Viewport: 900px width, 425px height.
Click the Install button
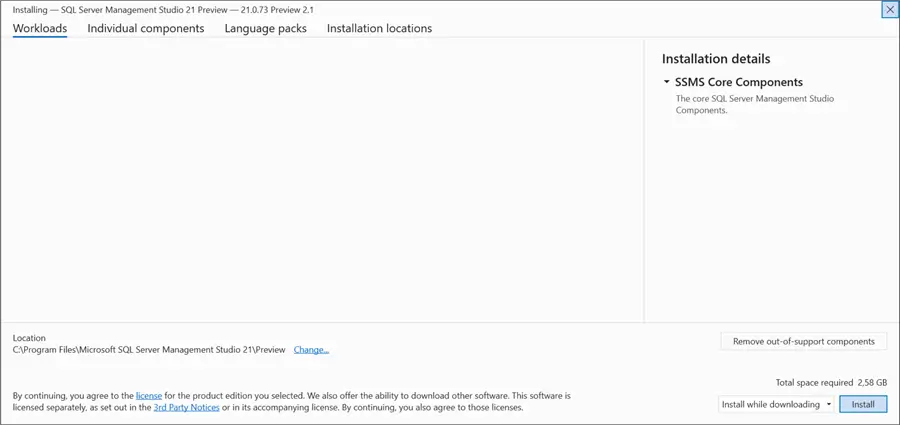863,405
